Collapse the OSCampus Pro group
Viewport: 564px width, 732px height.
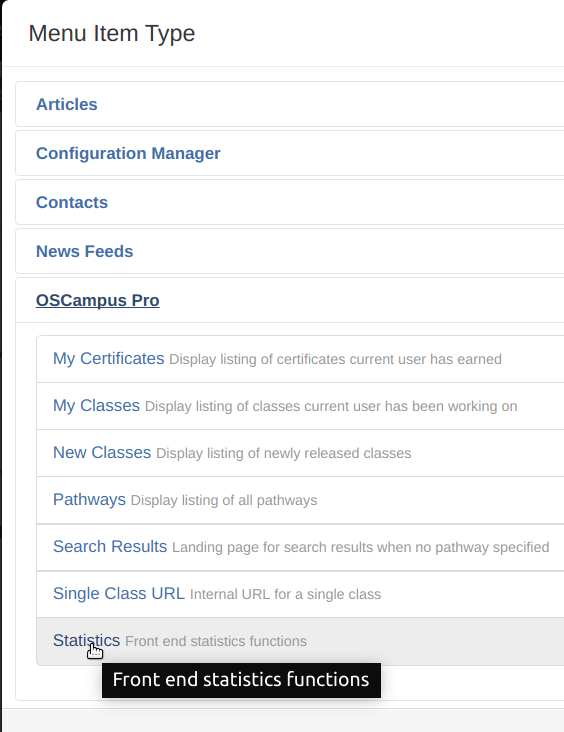coord(98,300)
